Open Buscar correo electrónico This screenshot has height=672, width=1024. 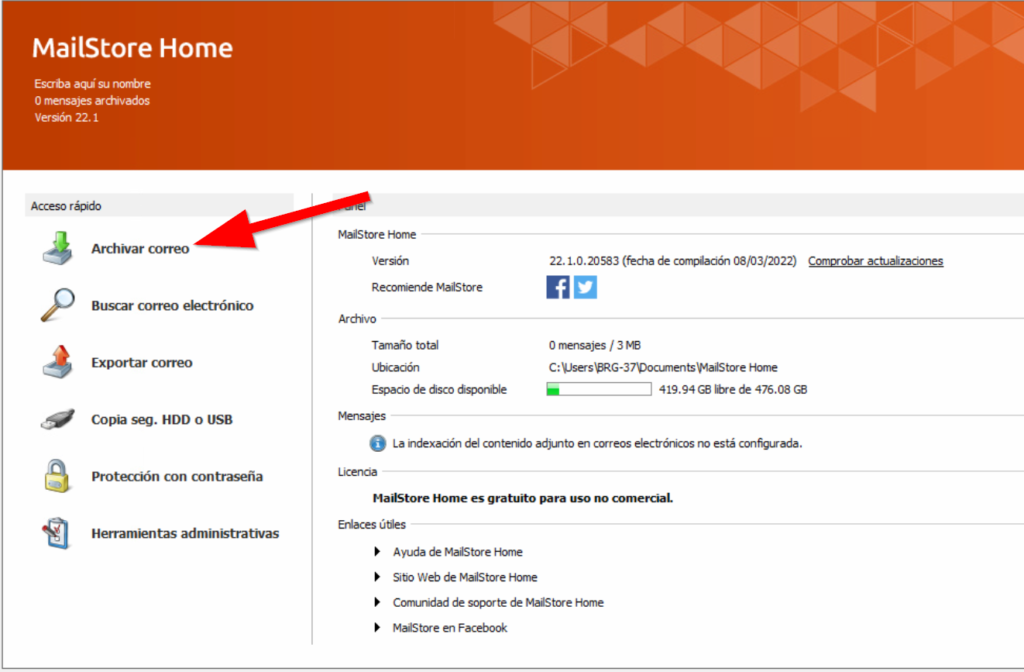coord(172,306)
